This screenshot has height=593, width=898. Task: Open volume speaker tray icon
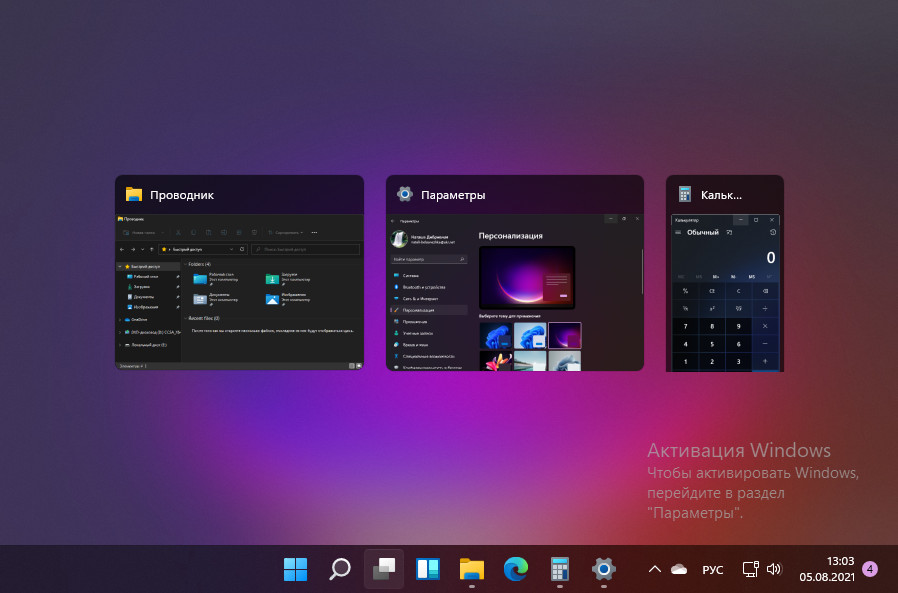point(774,569)
